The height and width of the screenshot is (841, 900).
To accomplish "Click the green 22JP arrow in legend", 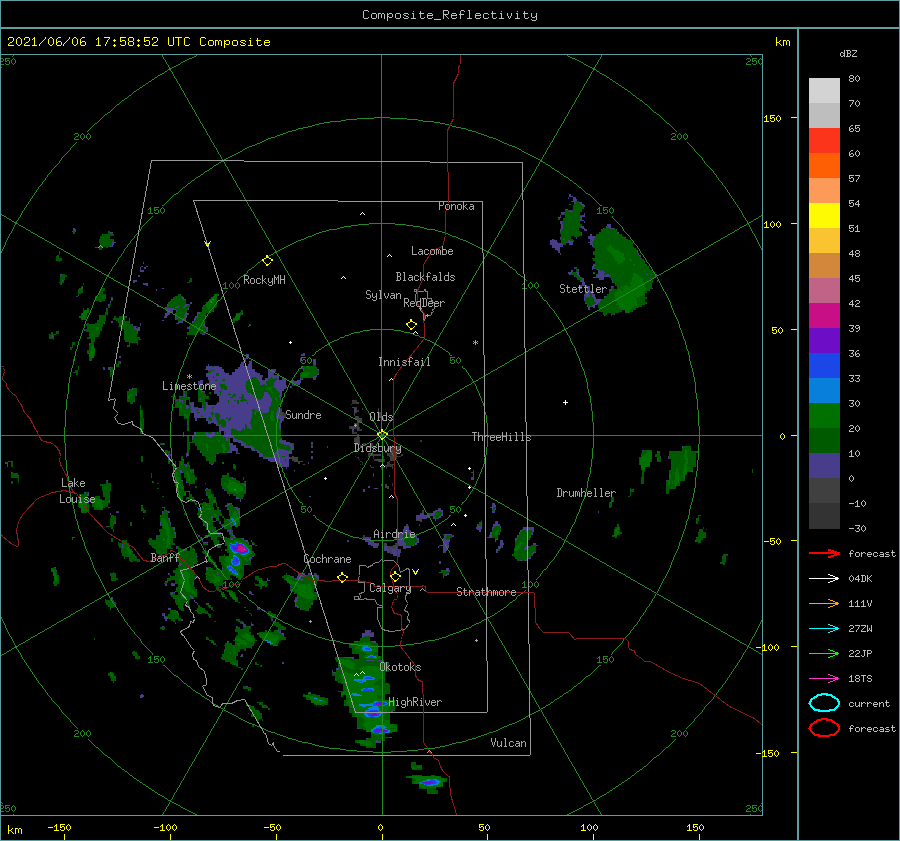I will click(824, 653).
